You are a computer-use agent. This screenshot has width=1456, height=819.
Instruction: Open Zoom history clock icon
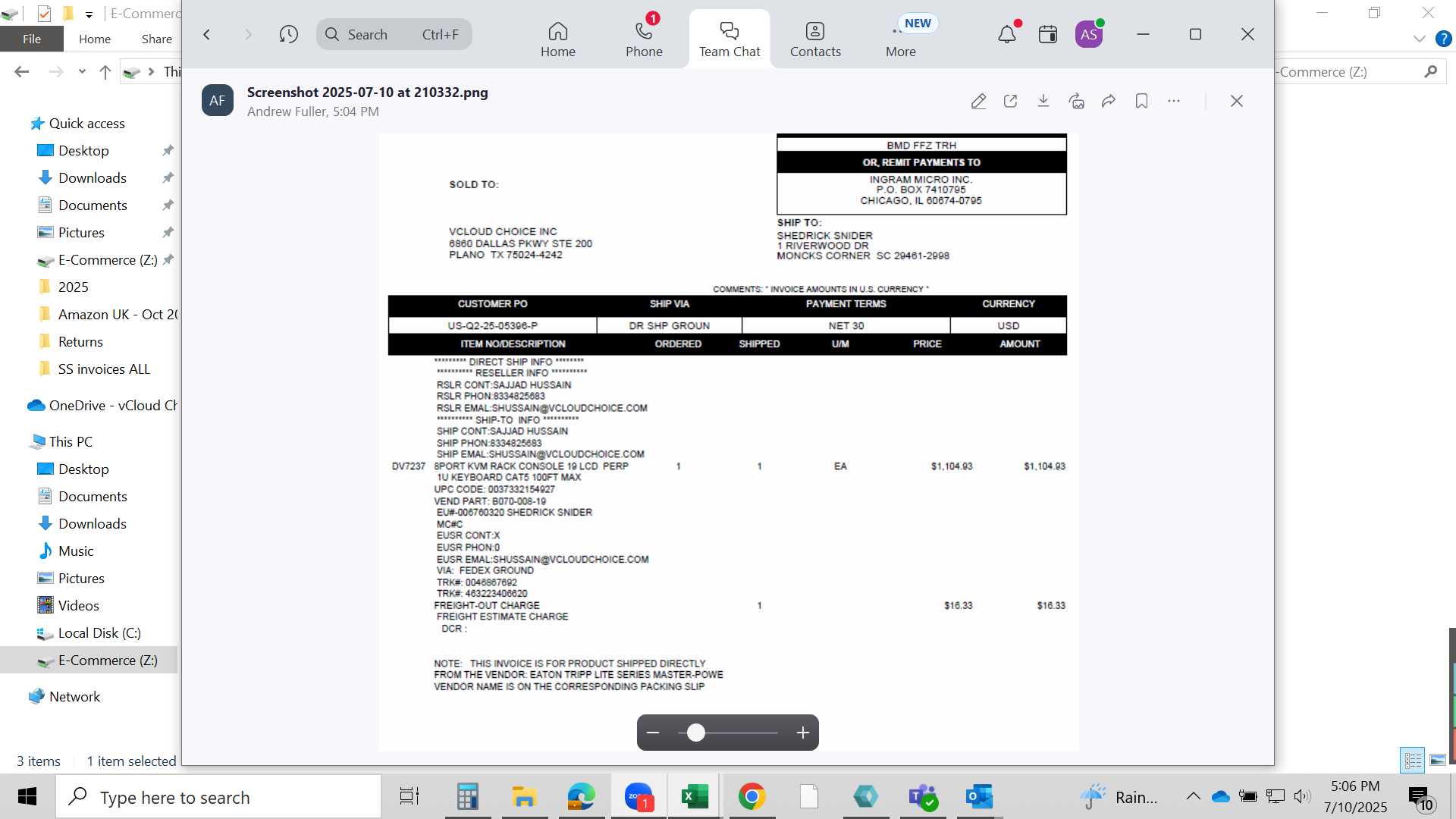[x=288, y=34]
